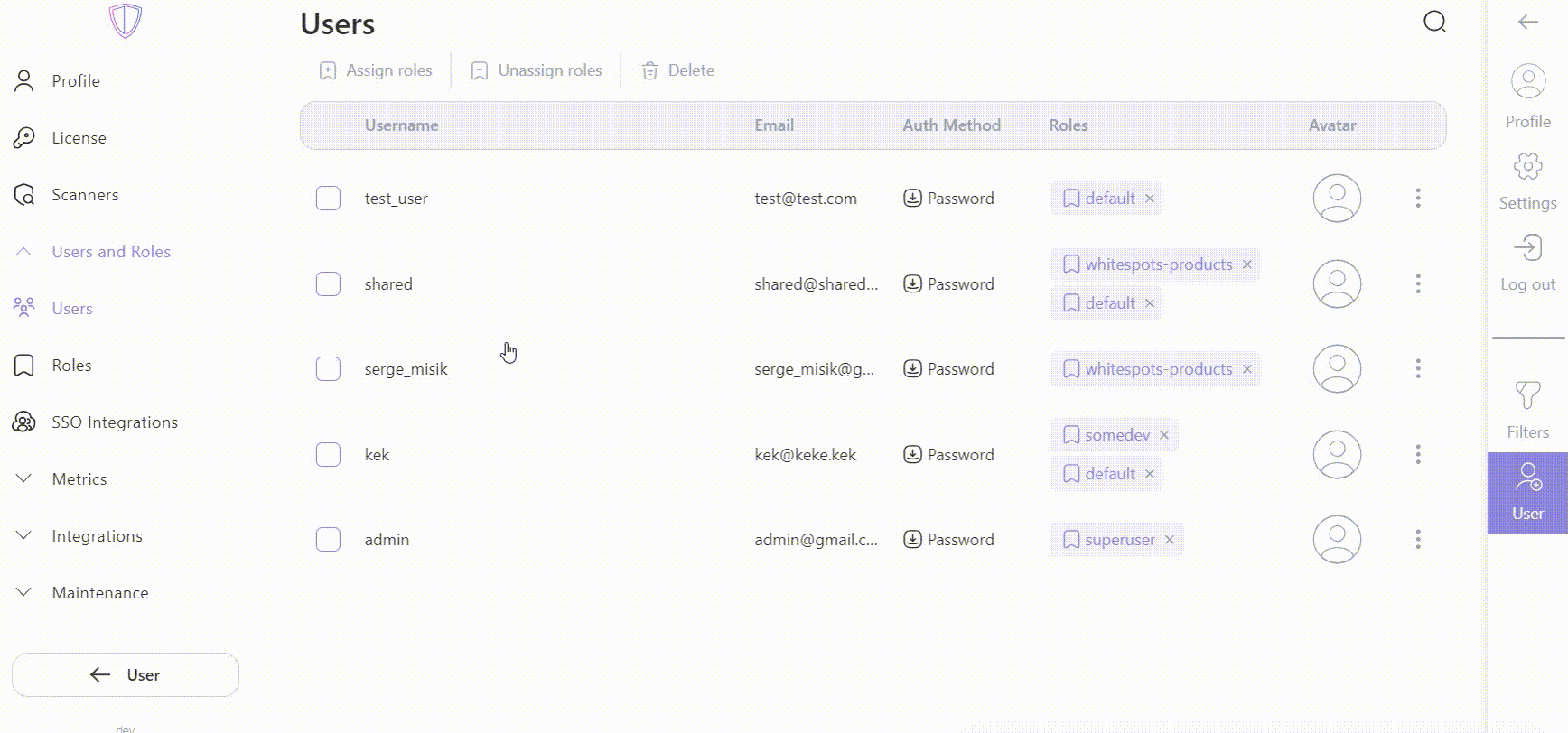Open SSO Integrations in sidebar
The width and height of the screenshot is (1568, 733).
[x=114, y=422]
